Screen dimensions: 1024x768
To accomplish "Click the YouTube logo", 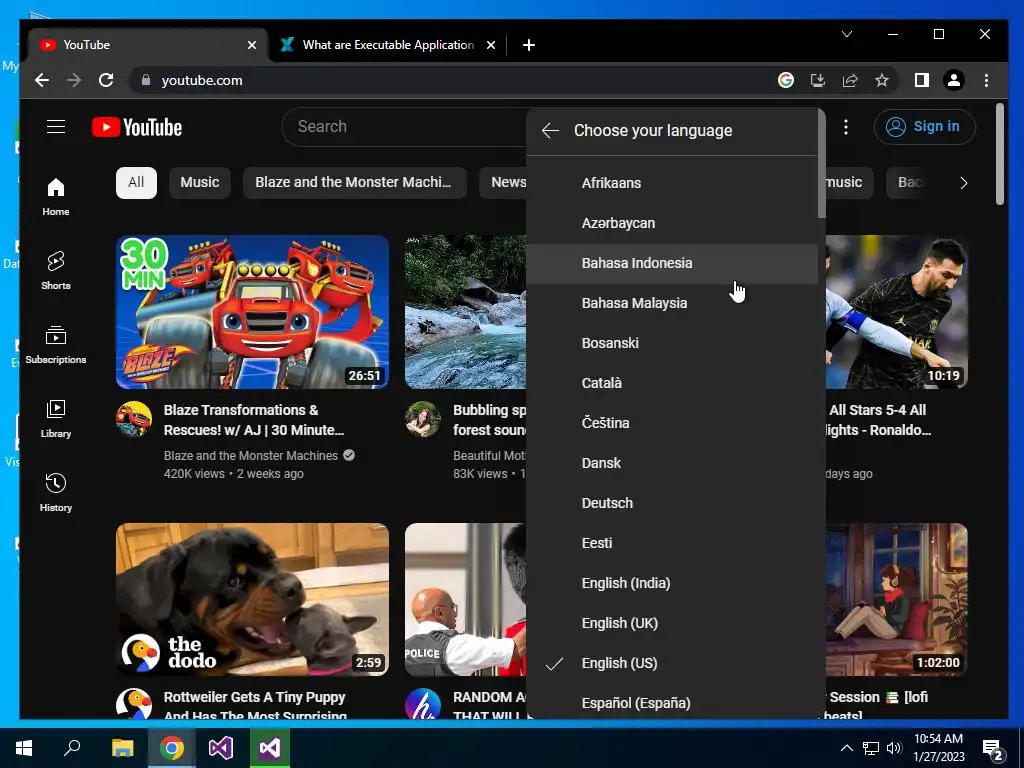I will (x=137, y=127).
